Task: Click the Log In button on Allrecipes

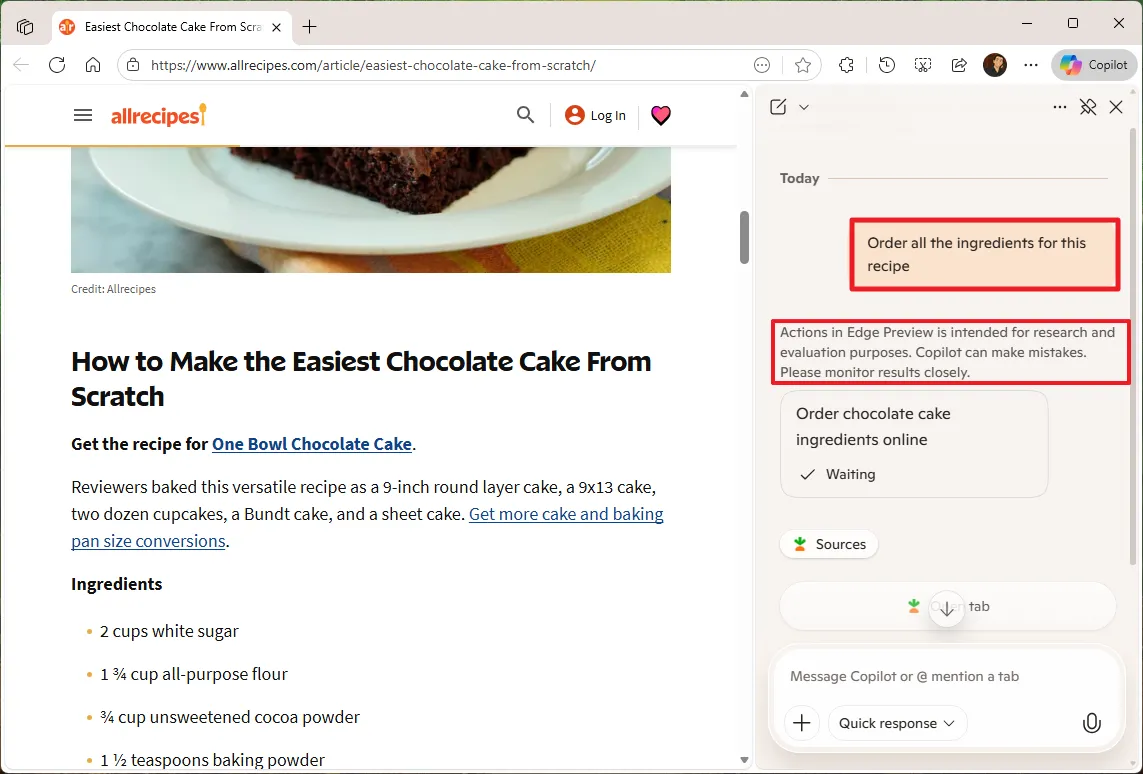Action: pos(595,115)
